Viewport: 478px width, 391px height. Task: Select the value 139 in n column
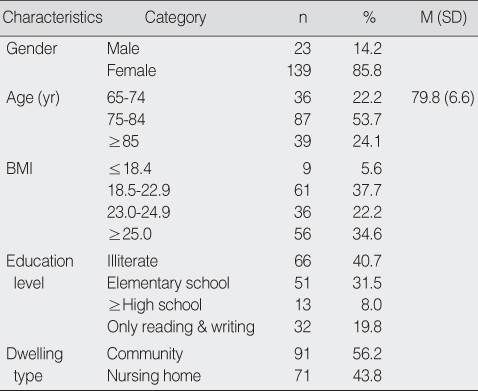click(299, 71)
